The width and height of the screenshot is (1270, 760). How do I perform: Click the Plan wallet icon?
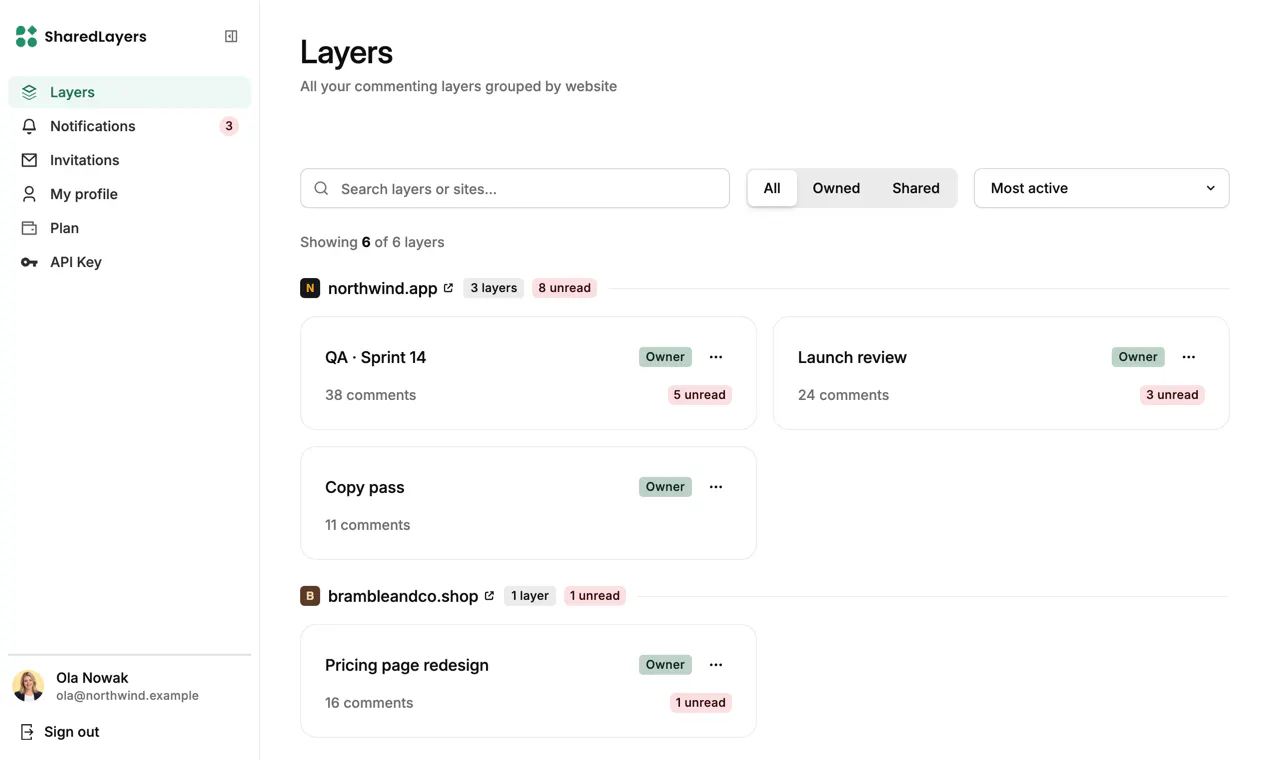tap(29, 228)
